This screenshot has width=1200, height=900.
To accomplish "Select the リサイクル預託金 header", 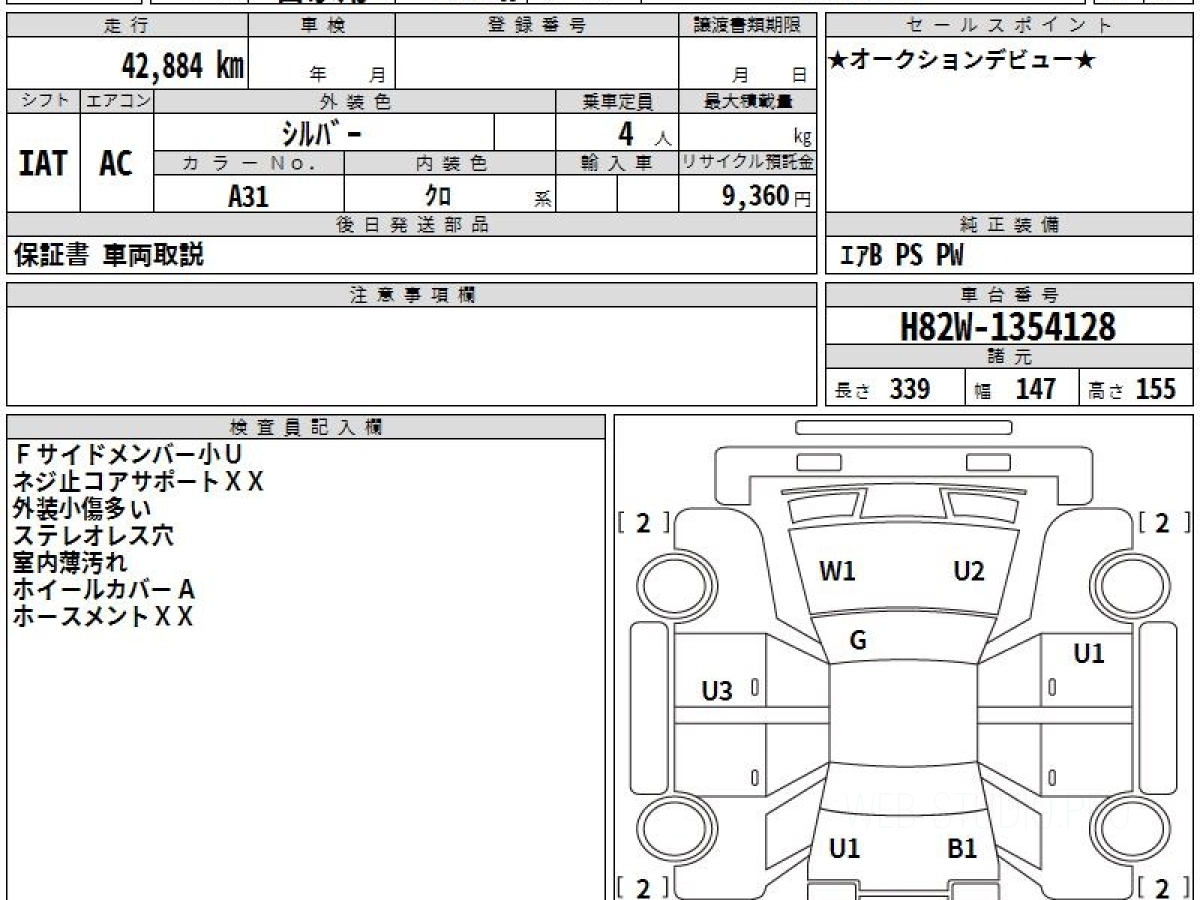I will click(747, 163).
